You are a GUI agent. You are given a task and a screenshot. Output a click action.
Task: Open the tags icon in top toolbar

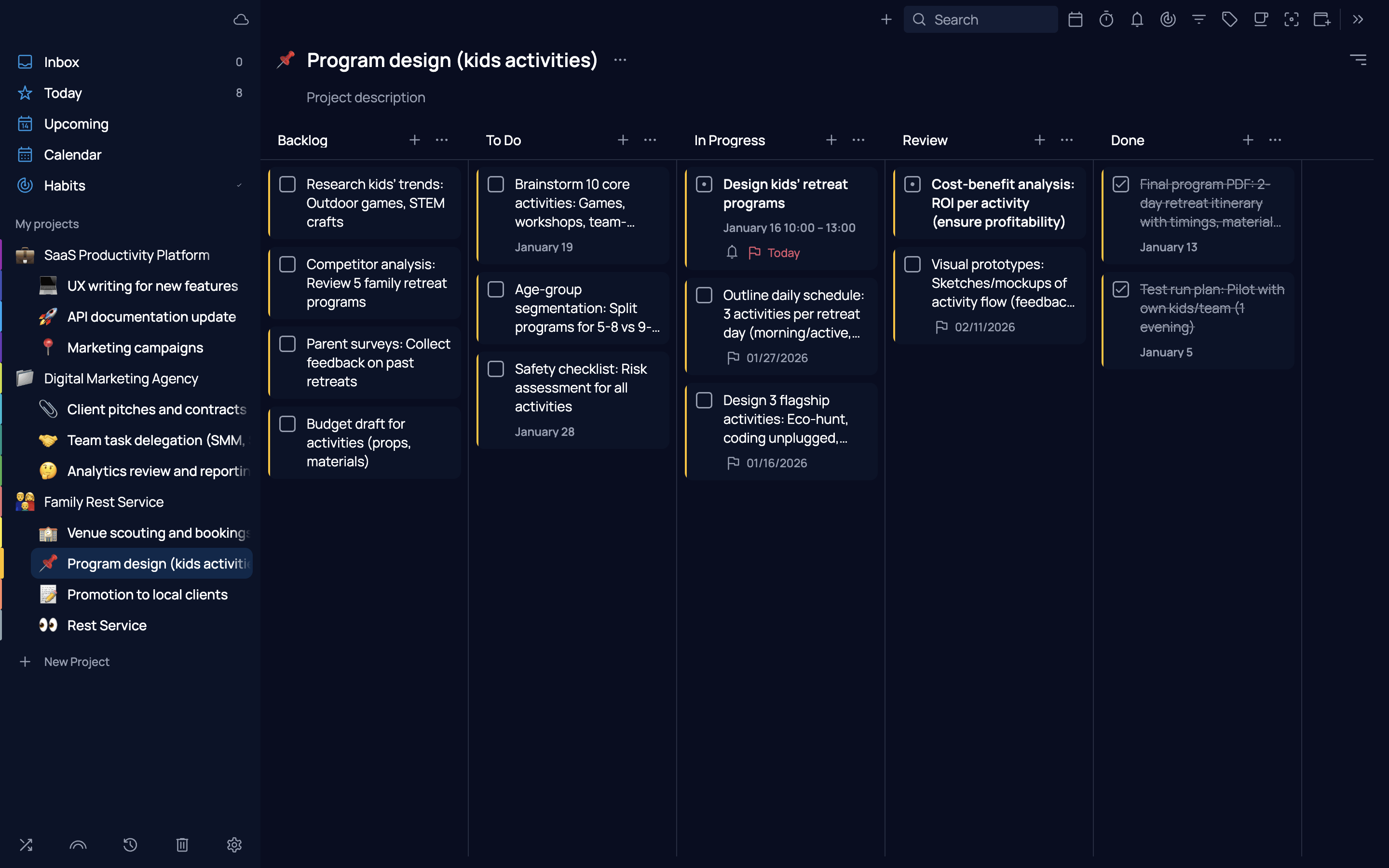1229,19
